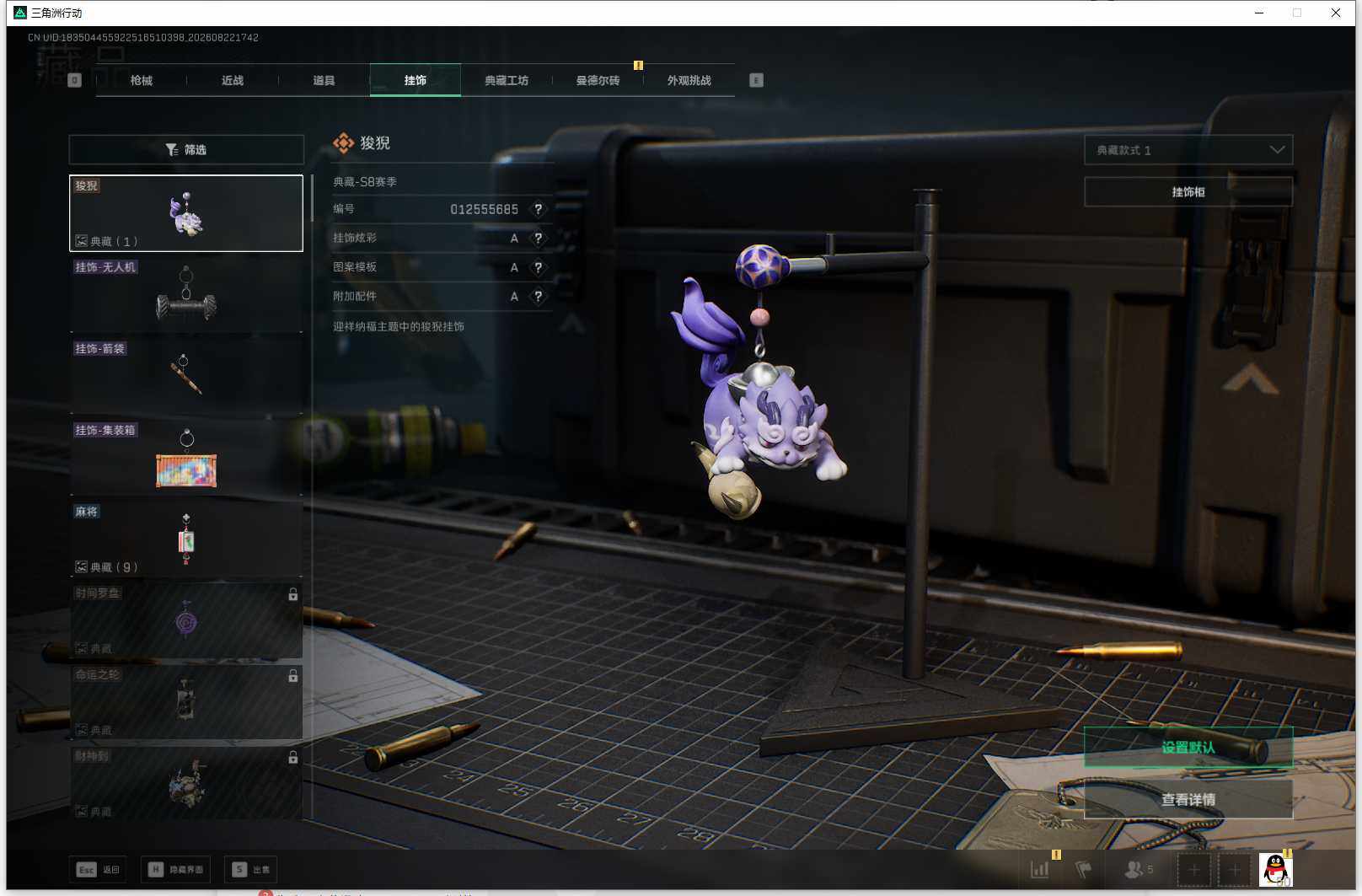Open the 典藏工坊 tab
The height and width of the screenshot is (896, 1362).
click(507, 80)
